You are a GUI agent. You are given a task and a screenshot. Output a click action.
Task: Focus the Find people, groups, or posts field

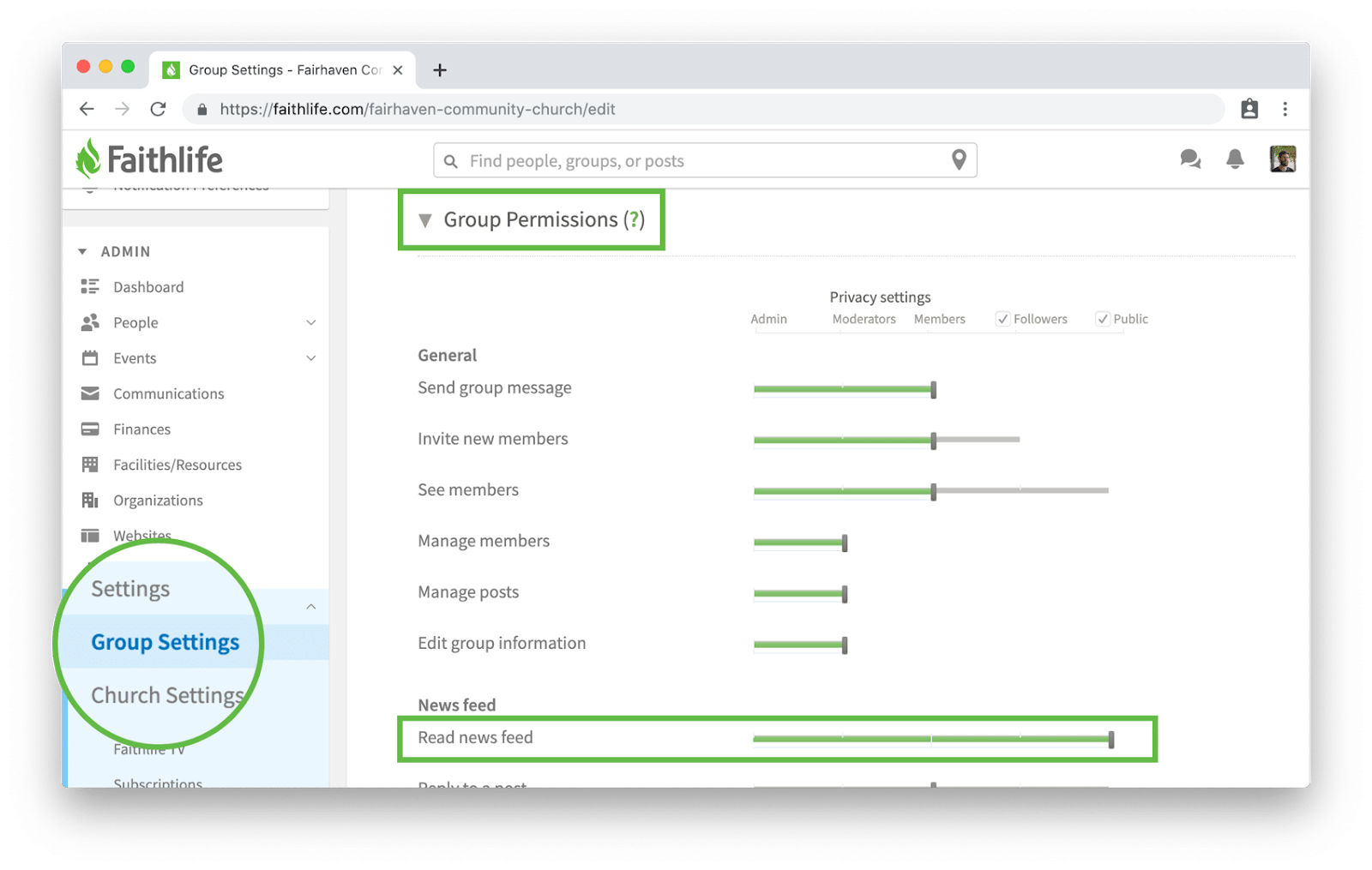point(705,160)
